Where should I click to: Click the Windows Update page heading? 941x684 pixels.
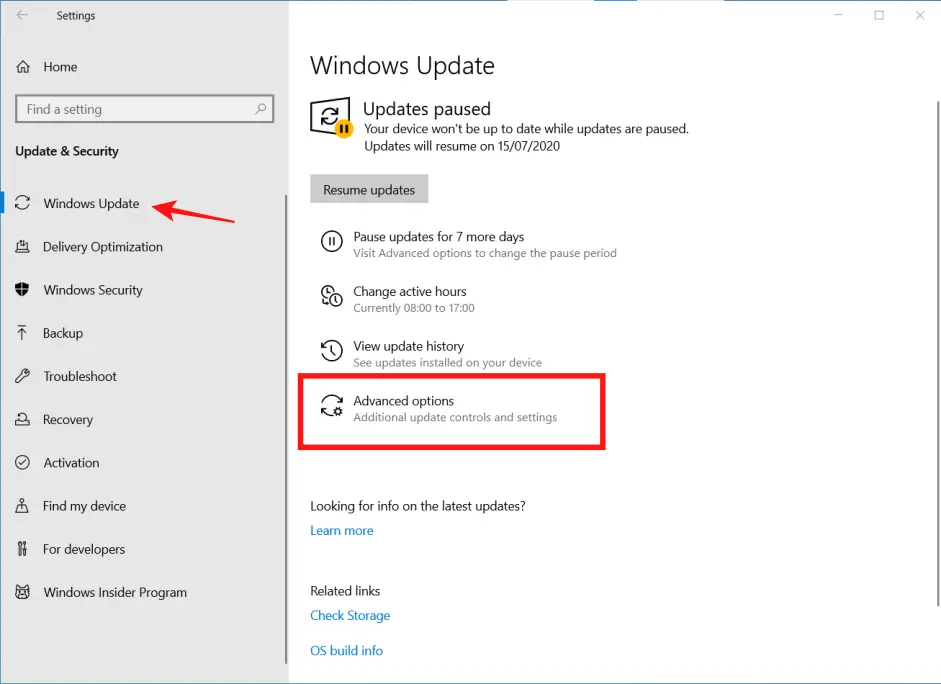point(402,65)
